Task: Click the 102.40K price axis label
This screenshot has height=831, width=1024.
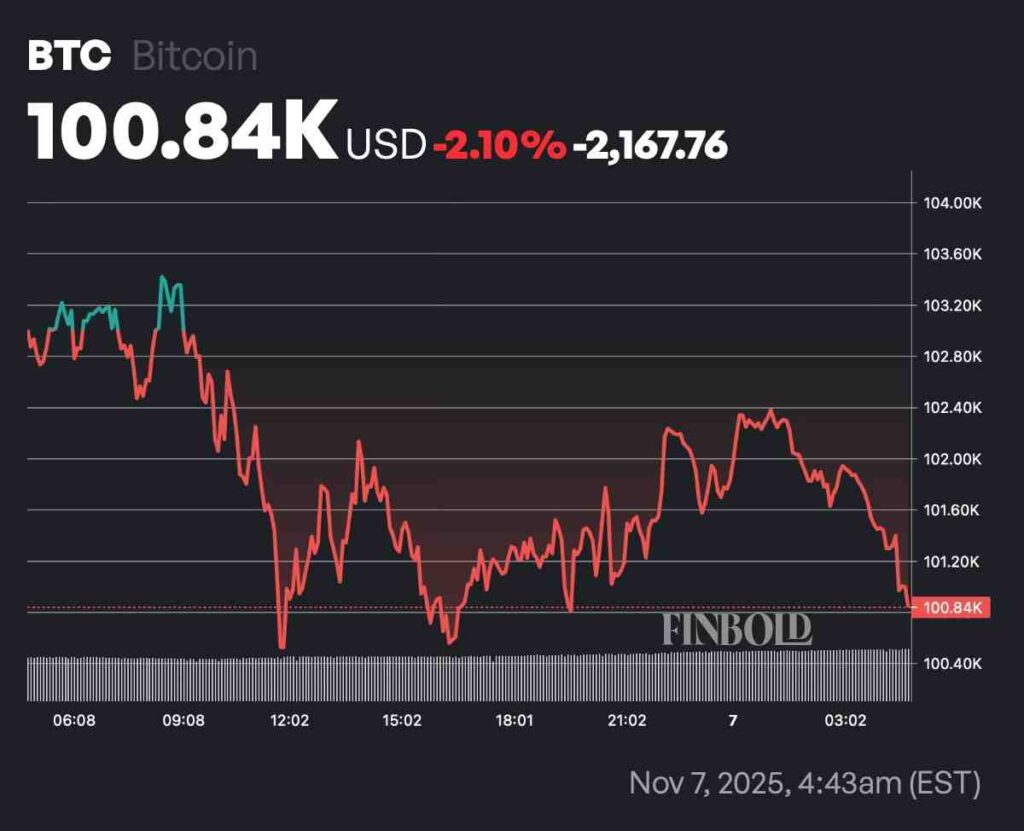Action: click(x=952, y=408)
